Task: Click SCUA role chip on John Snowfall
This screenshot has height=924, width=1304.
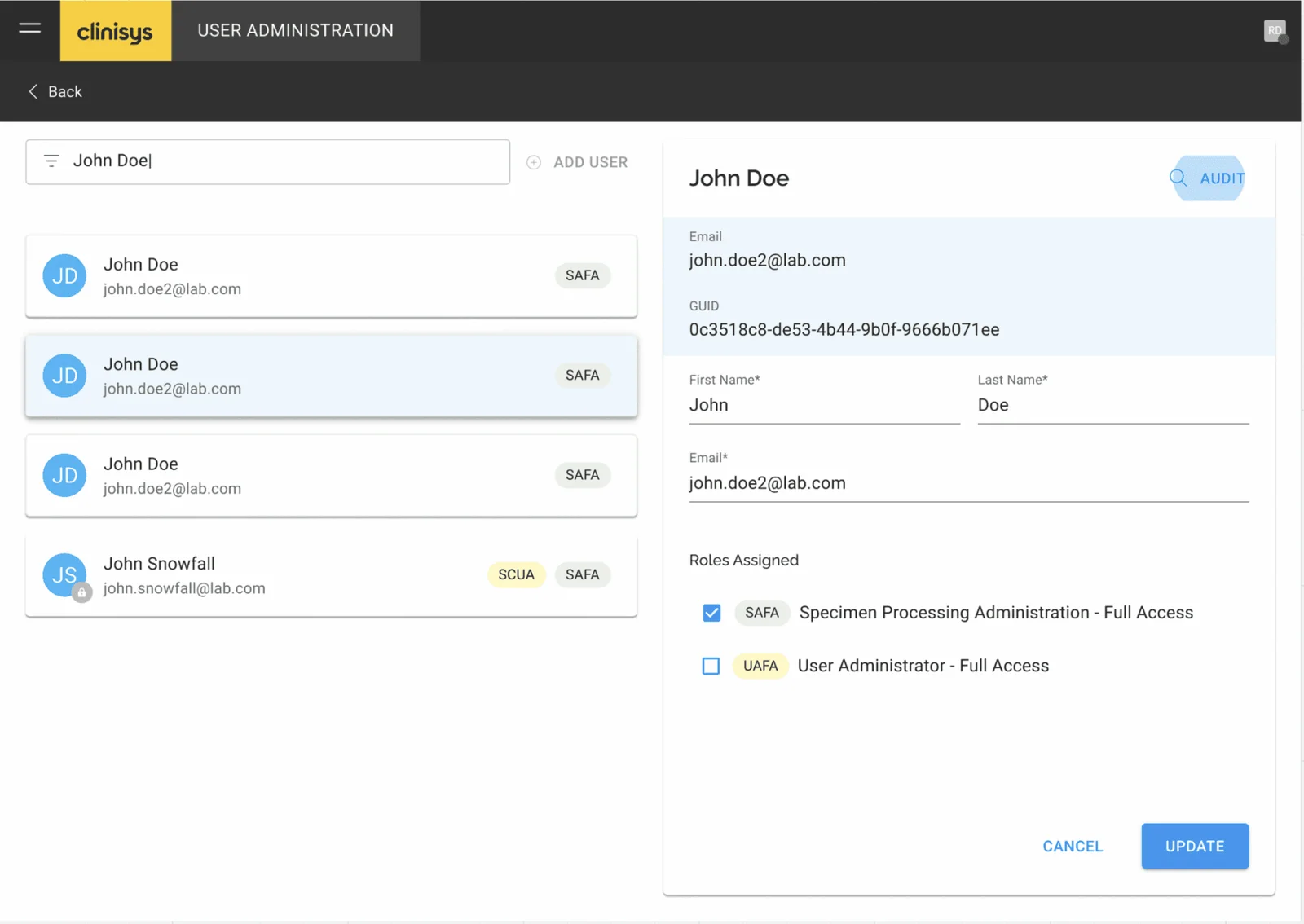Action: point(516,574)
